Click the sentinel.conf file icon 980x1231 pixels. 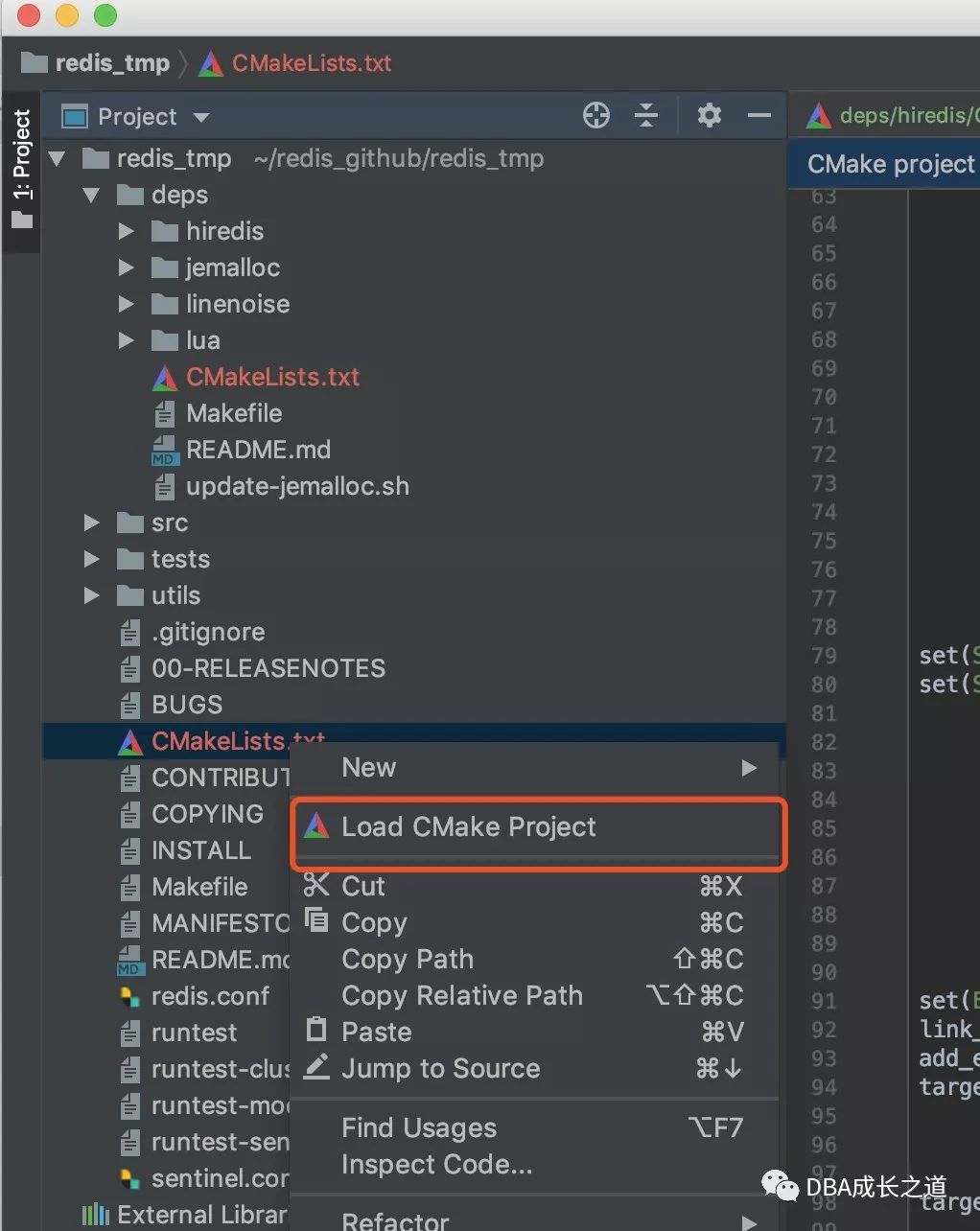(130, 1179)
